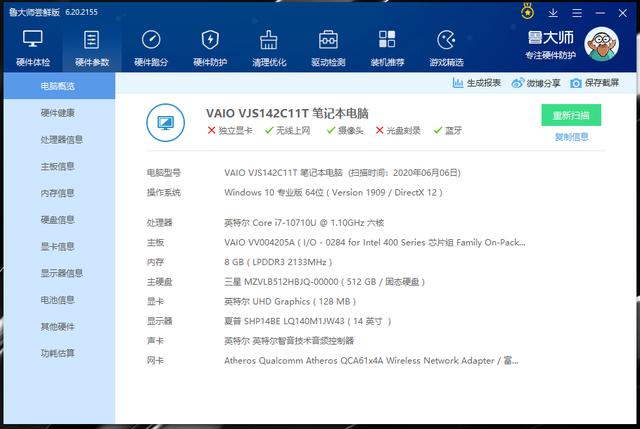Click the Atheros Qualcomm network adapter value

pyautogui.click(x=371, y=360)
